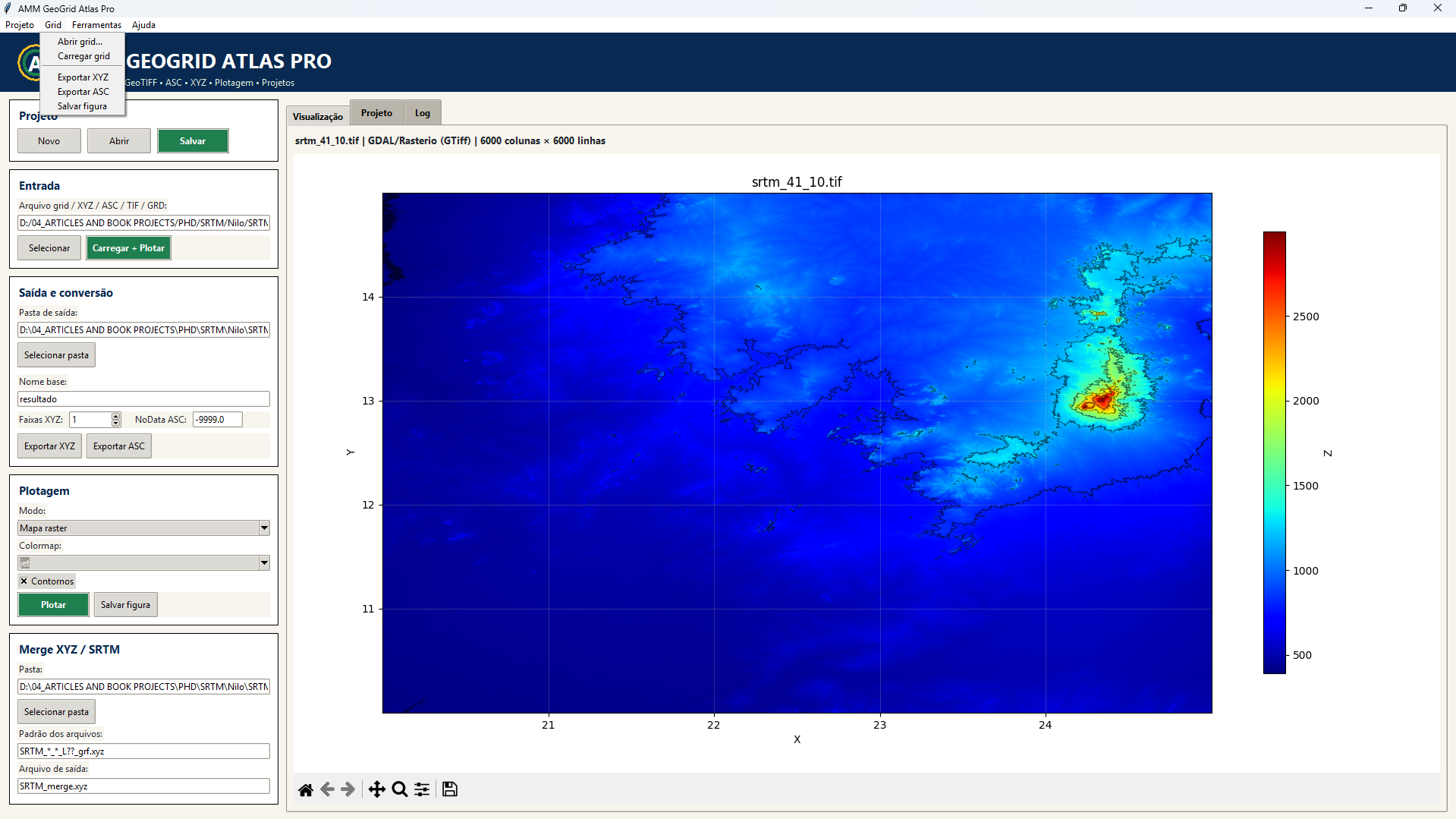
Task: Click Selecionar under Entrada
Action: point(49,248)
